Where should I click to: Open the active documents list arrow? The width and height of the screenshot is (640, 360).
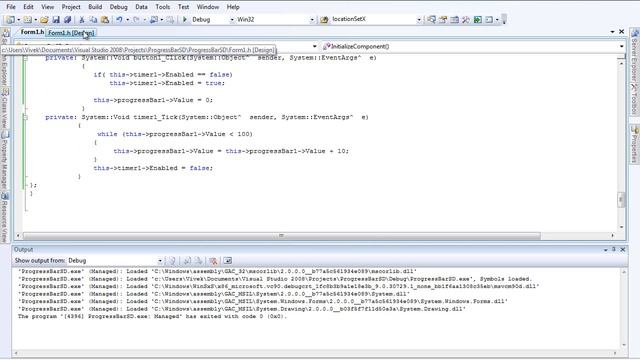[612, 32]
